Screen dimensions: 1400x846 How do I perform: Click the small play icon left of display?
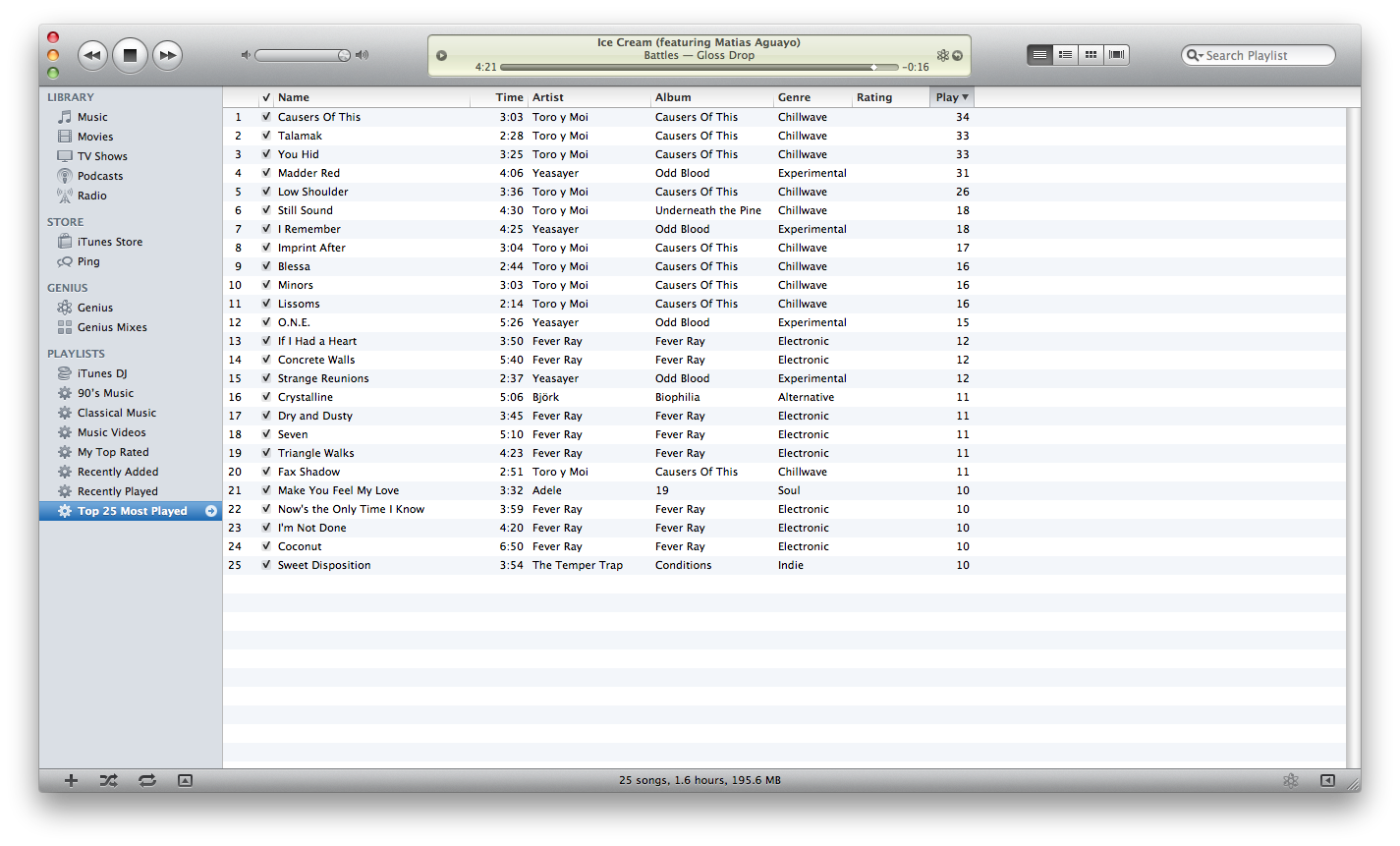click(x=442, y=55)
